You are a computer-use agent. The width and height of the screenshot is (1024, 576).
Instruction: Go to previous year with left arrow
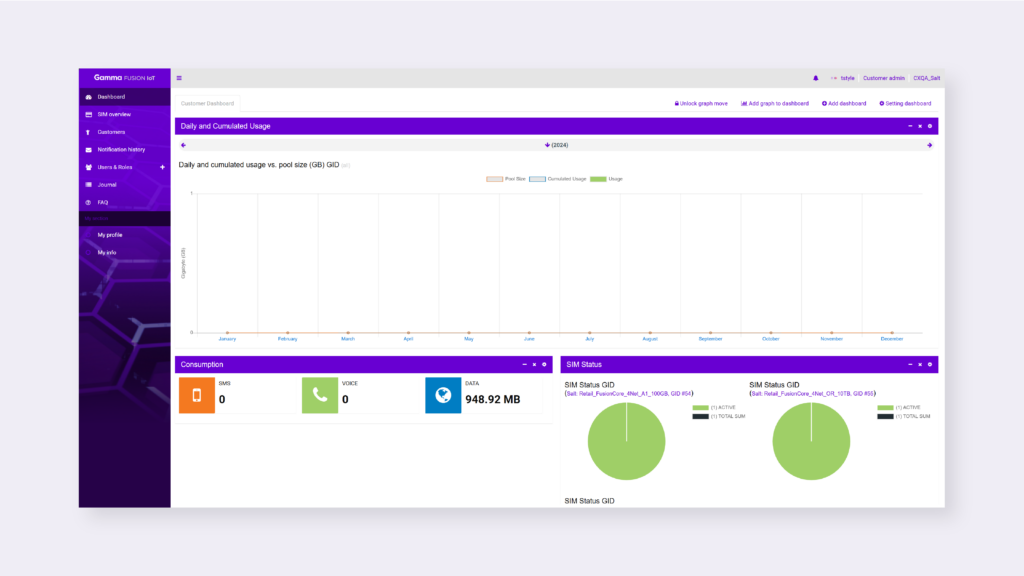click(183, 145)
